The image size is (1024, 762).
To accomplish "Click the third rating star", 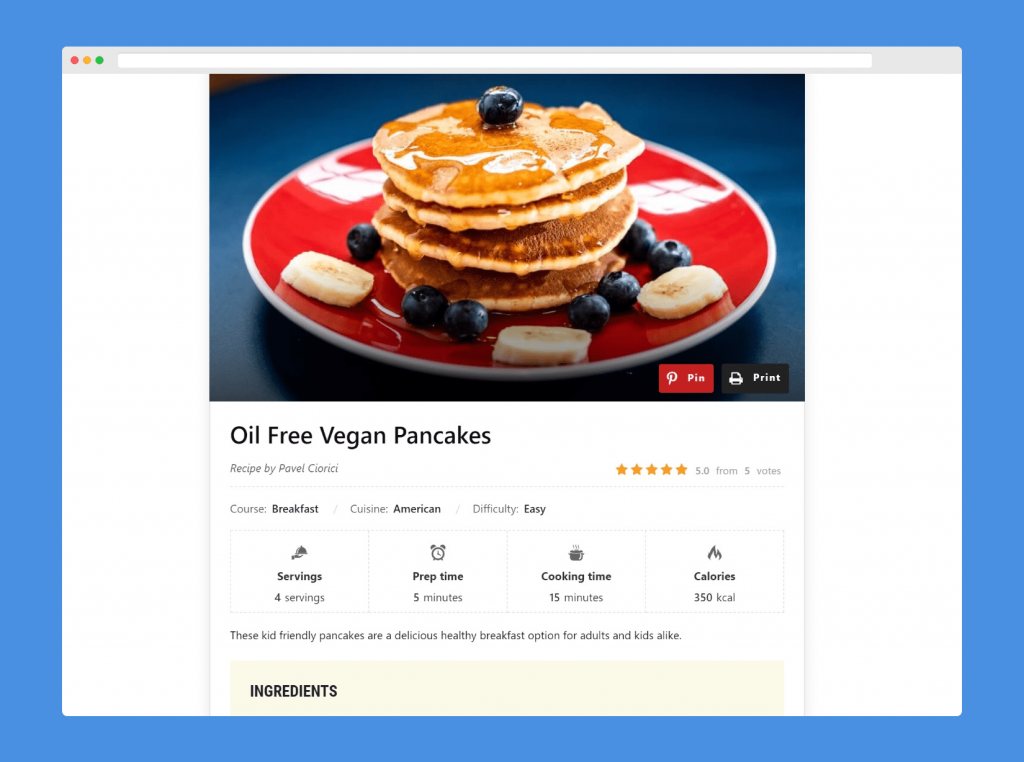I will tap(652, 469).
